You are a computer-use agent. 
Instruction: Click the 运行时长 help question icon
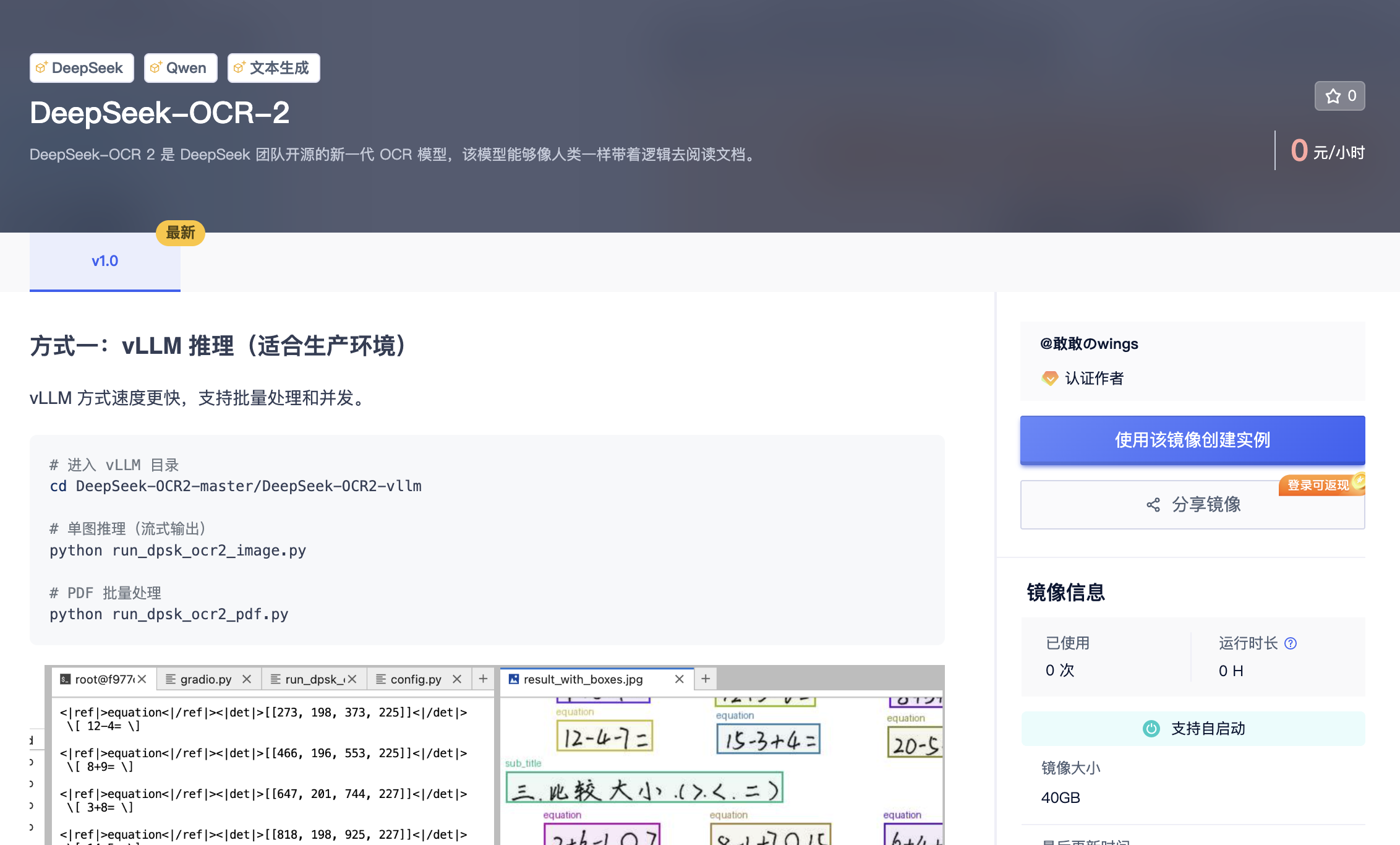coord(1291,643)
